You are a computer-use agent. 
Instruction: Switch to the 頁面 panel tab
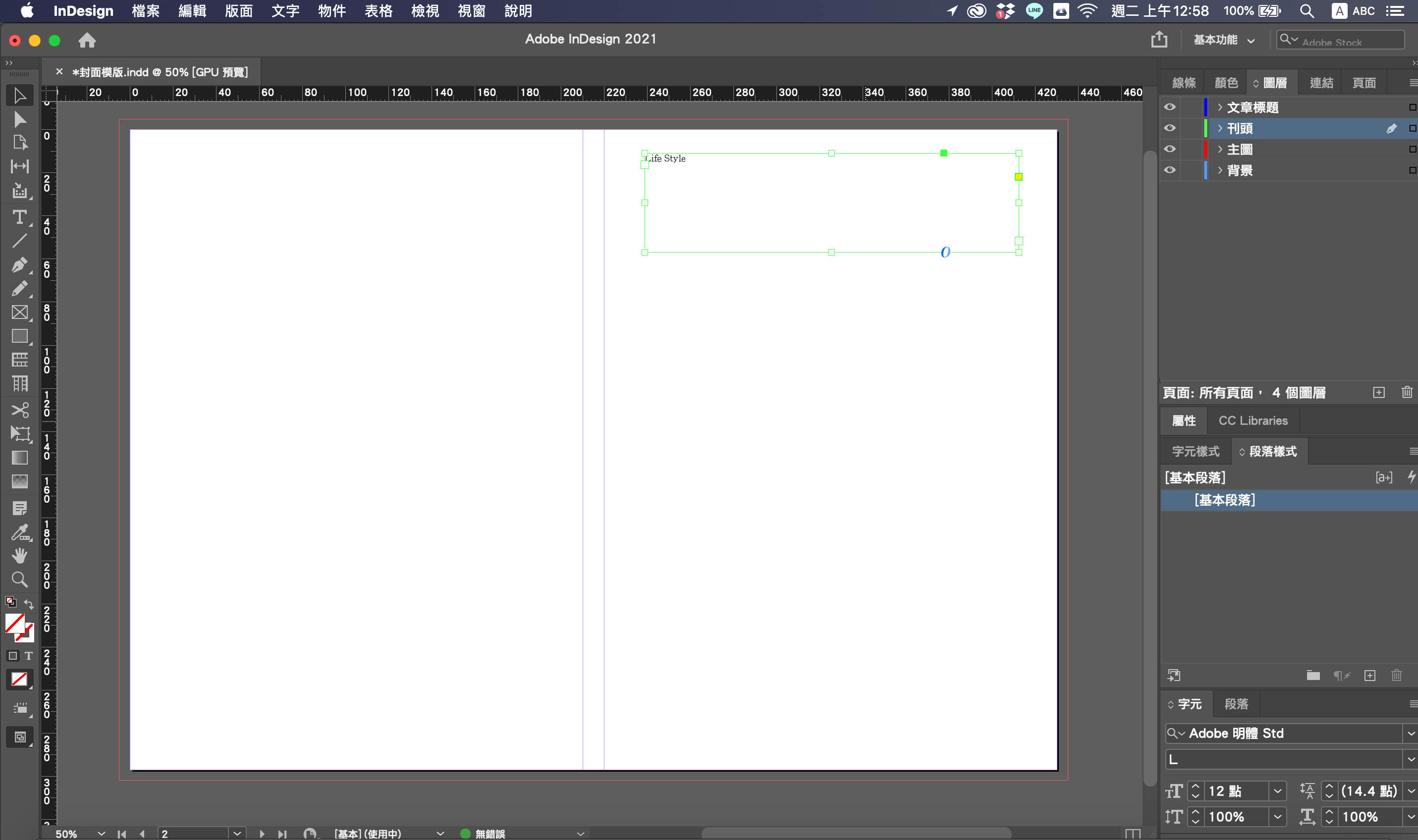(1363, 83)
